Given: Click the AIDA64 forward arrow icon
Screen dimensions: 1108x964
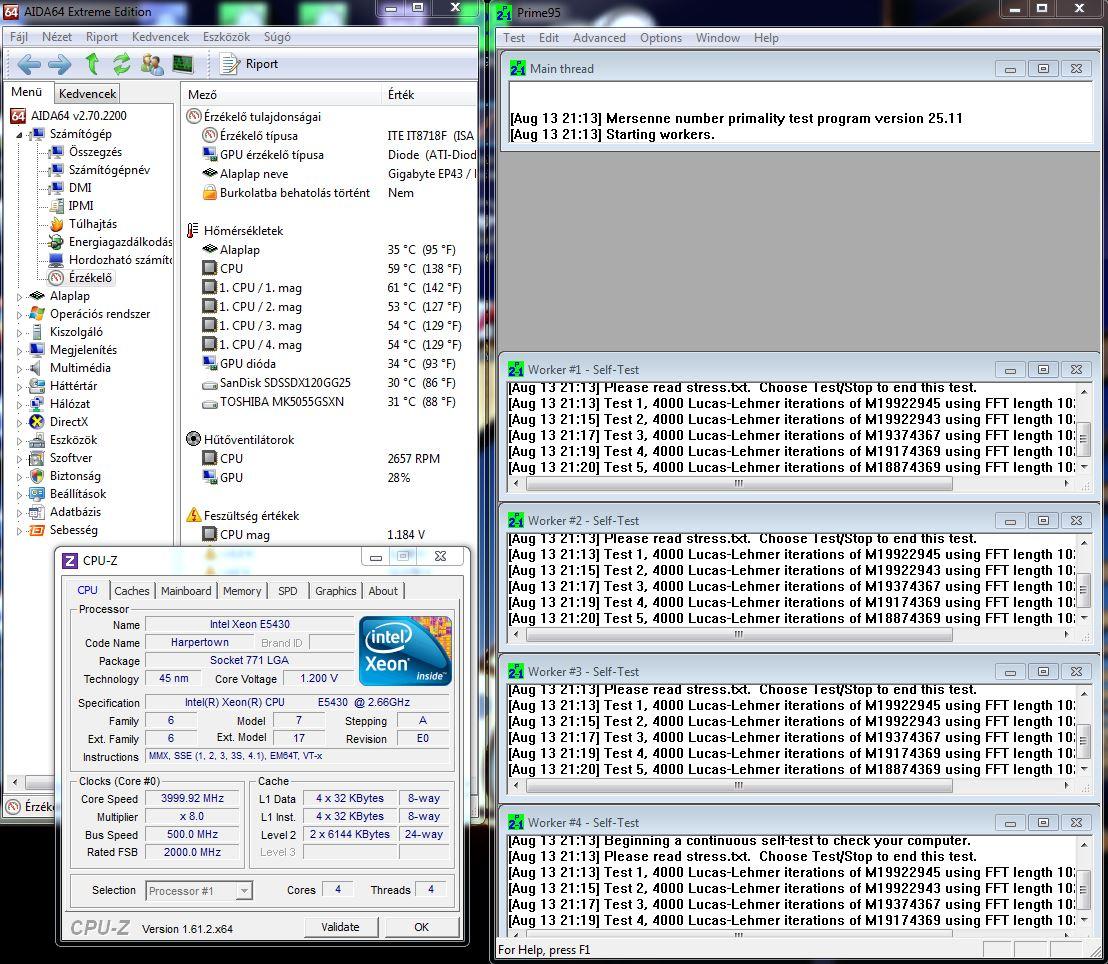Looking at the screenshot, I should (x=59, y=64).
